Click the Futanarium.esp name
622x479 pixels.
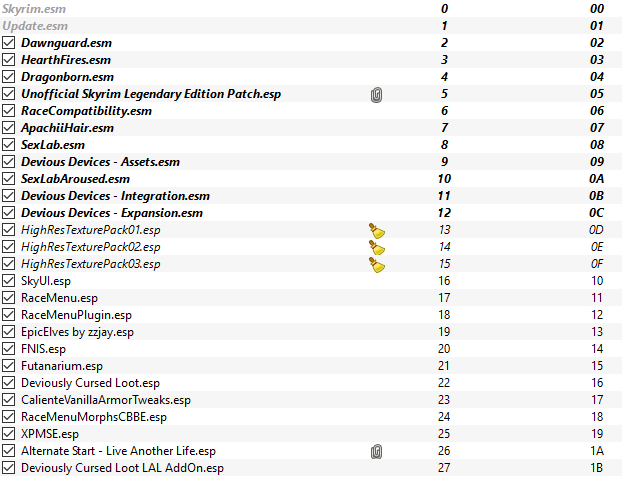click(62, 366)
